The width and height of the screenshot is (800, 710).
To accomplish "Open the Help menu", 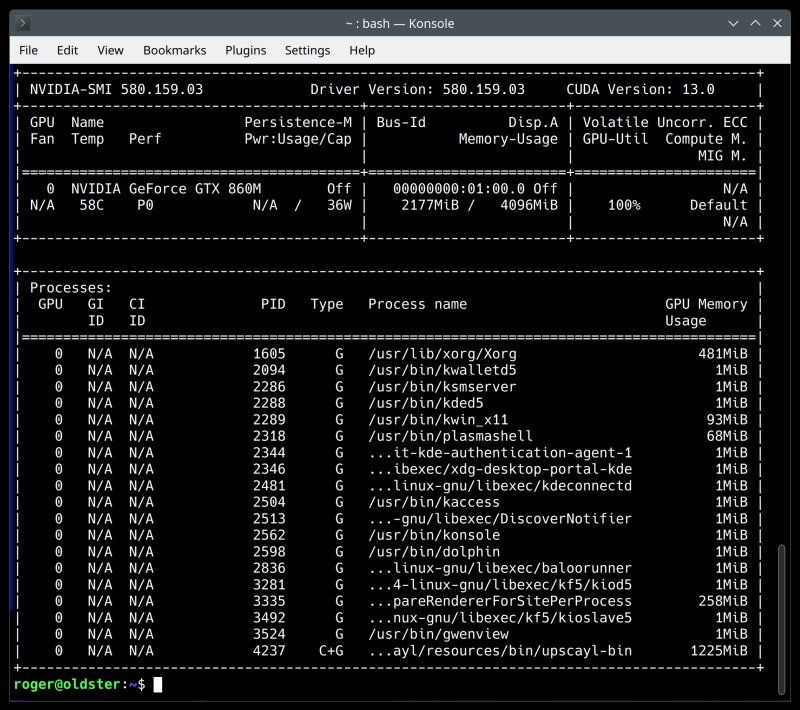I will pos(362,50).
